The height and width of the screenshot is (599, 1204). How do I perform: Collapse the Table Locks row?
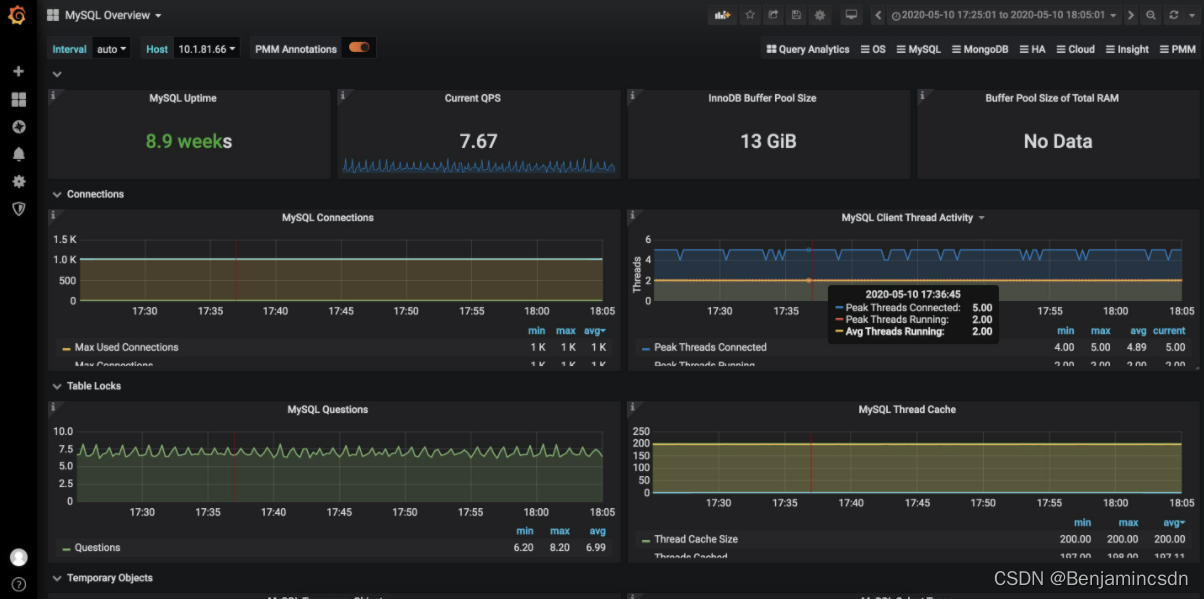(86, 386)
